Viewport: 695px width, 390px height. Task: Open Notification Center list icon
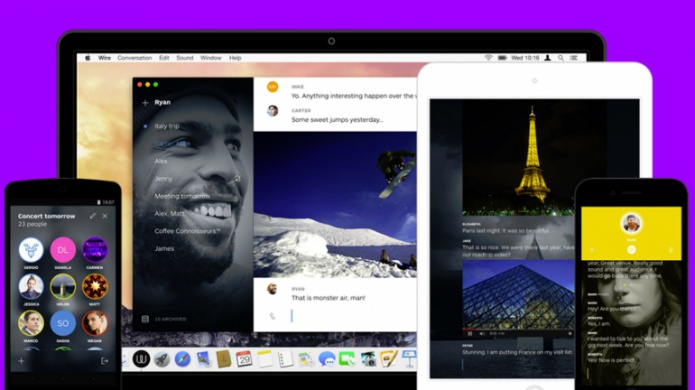click(x=574, y=58)
